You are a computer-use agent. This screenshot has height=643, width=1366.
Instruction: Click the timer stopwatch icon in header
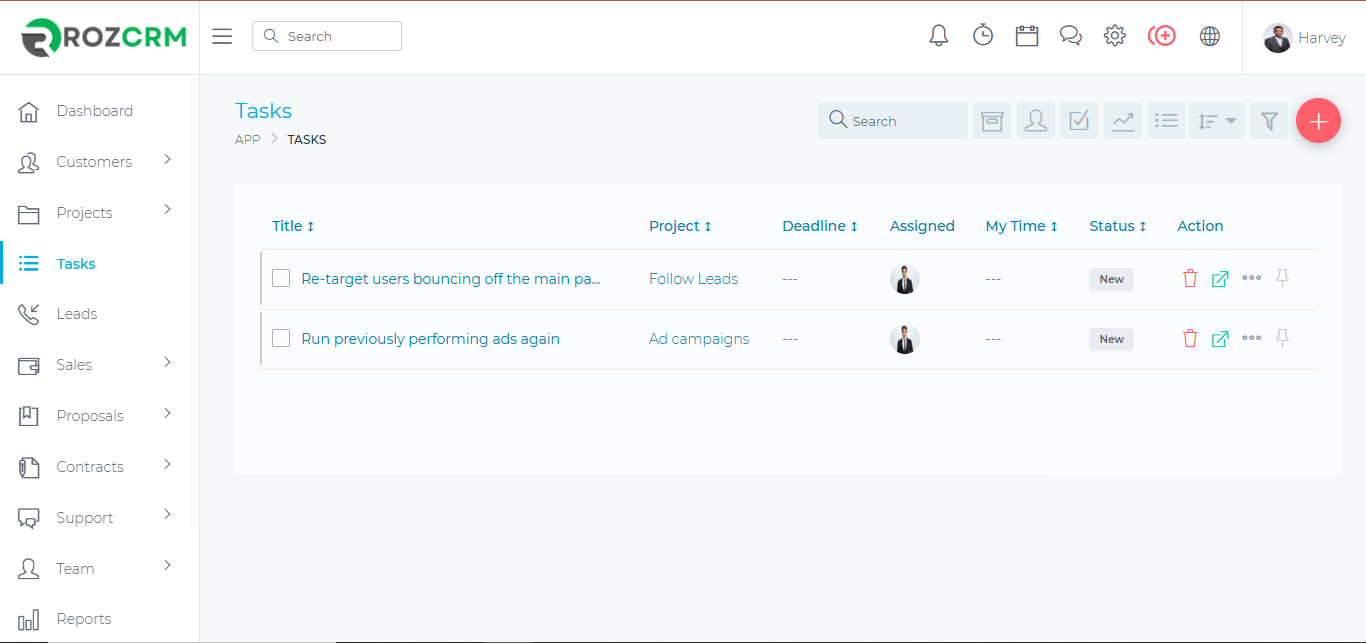(983, 36)
